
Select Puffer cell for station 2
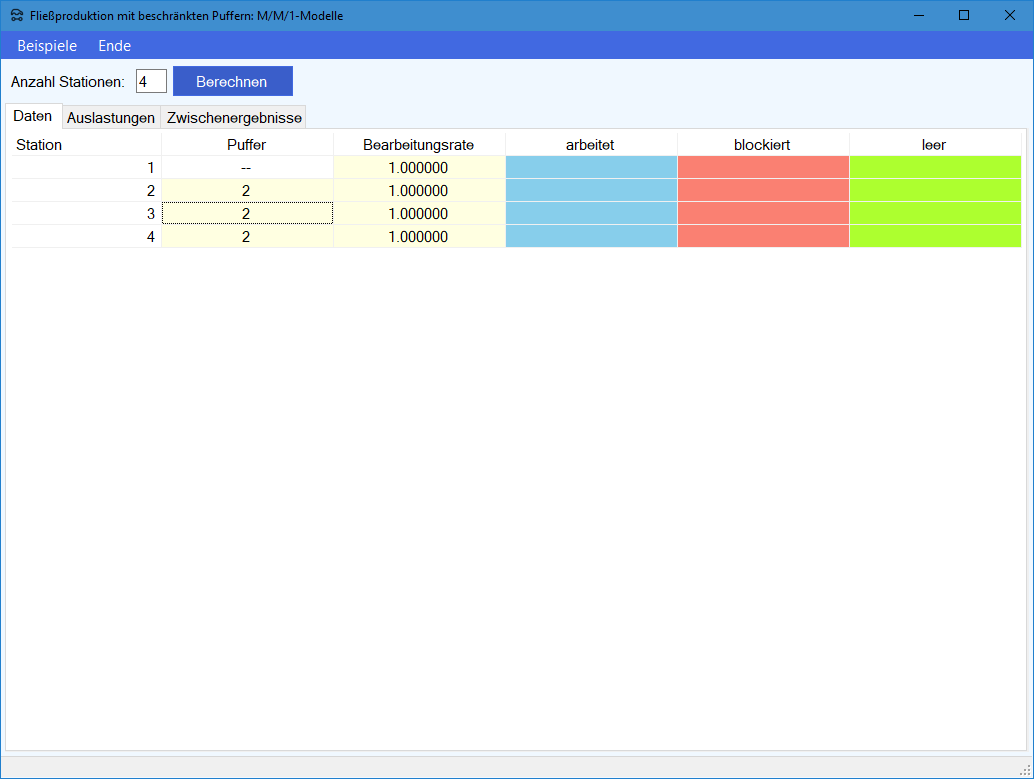click(246, 190)
